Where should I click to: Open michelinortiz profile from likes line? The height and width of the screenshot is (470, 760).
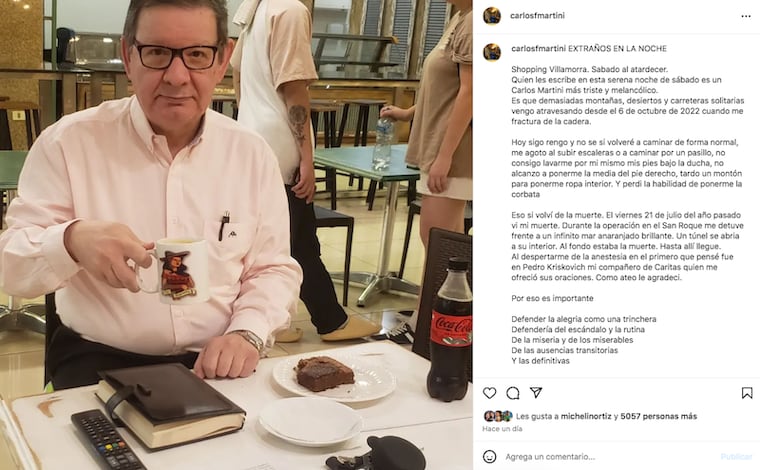coord(586,416)
